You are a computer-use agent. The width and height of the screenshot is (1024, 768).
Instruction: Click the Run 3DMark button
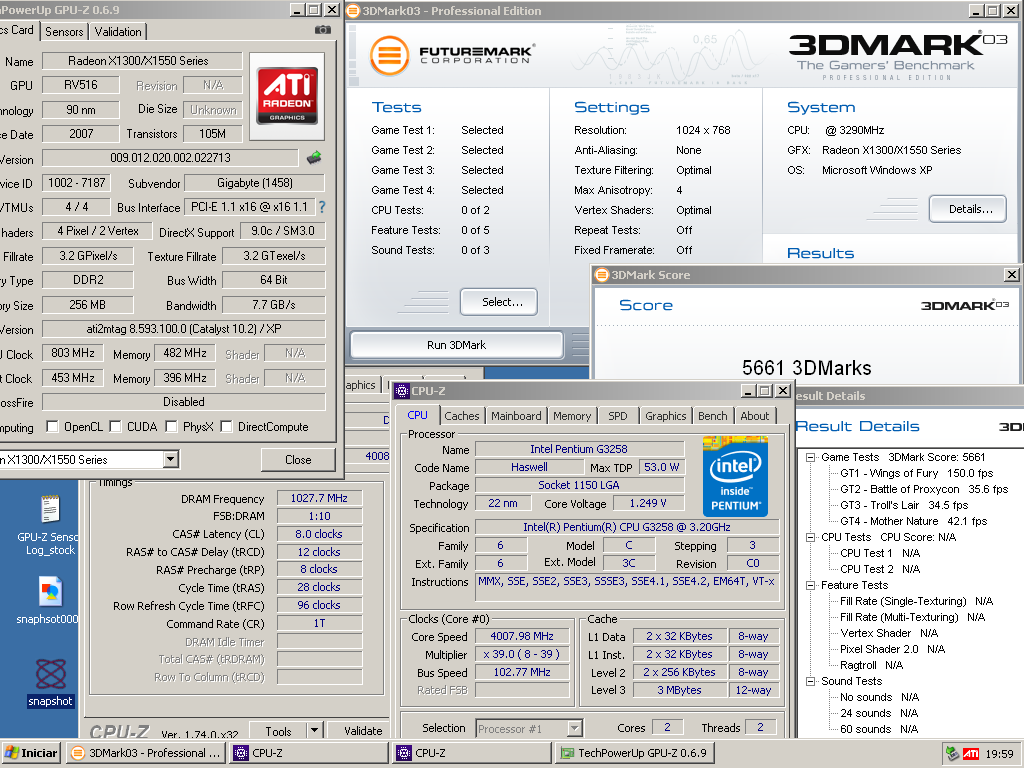tap(456, 345)
